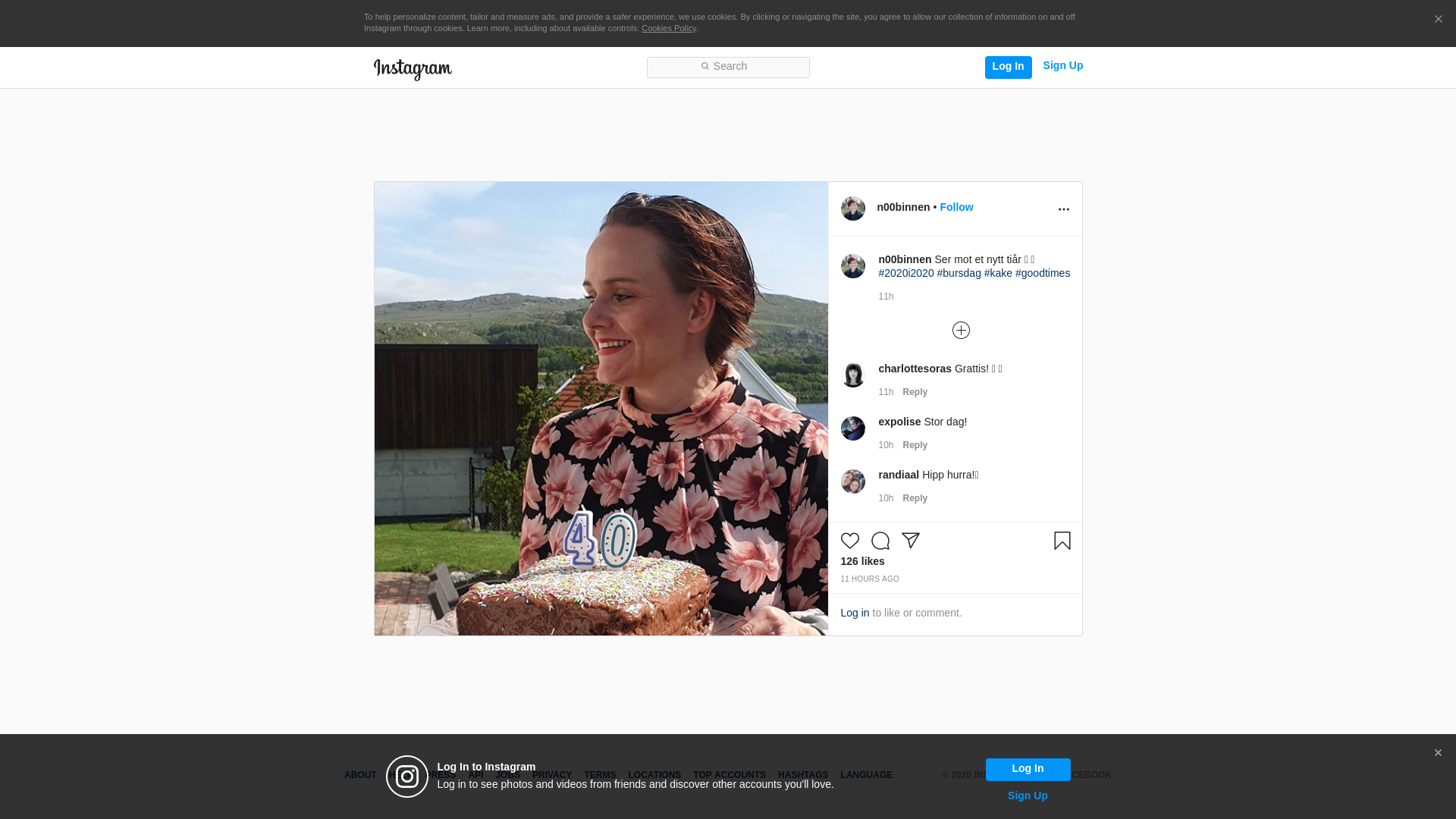Click the #bursdag hashtag
Image resolution: width=1456 pixels, height=819 pixels.
click(959, 273)
